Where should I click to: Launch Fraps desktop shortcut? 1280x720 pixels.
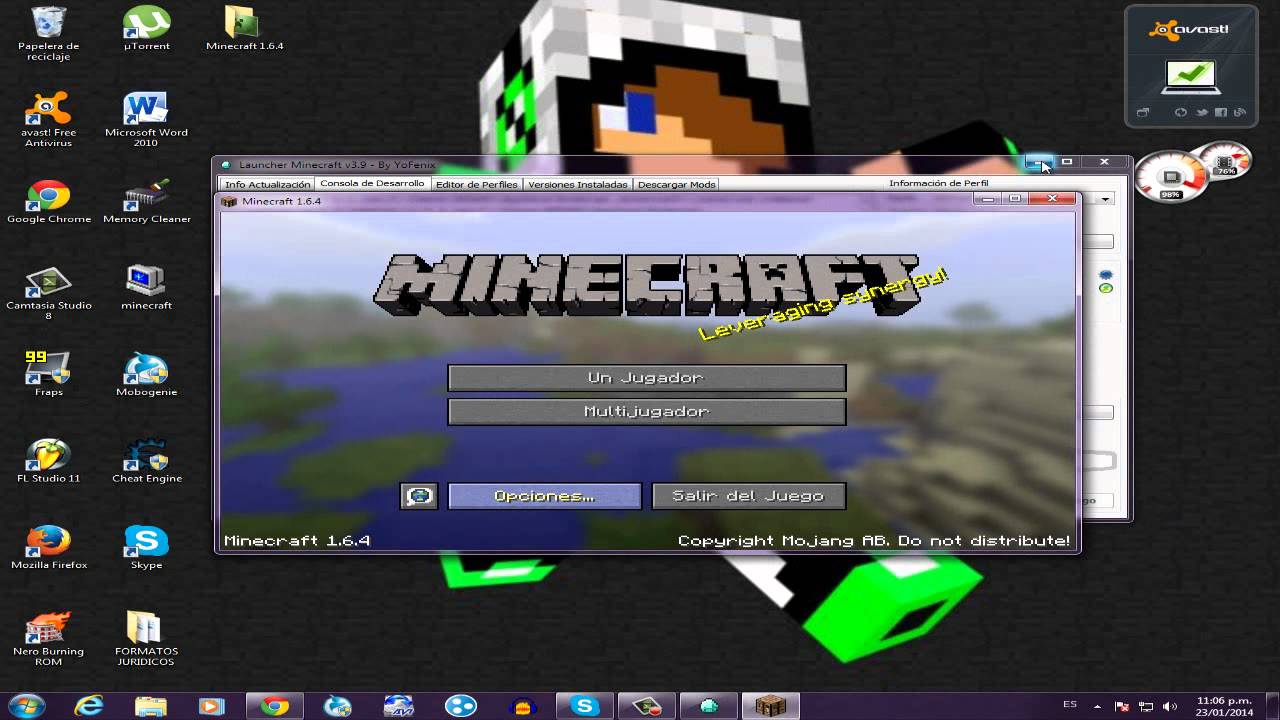click(x=48, y=374)
